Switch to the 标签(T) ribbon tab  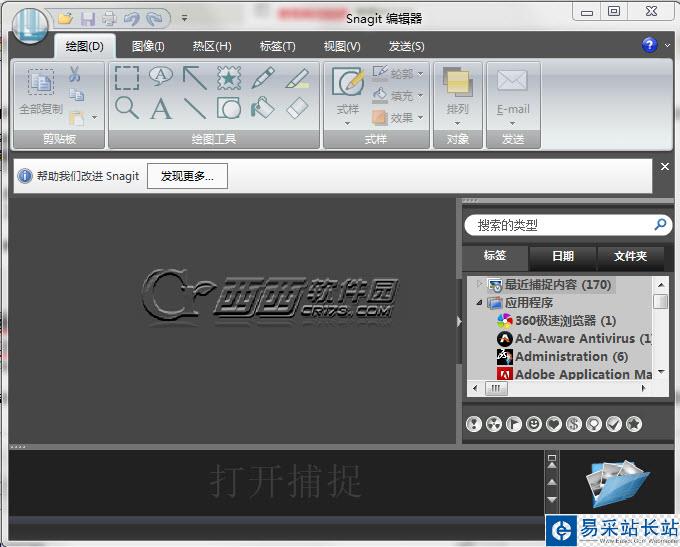coord(278,46)
